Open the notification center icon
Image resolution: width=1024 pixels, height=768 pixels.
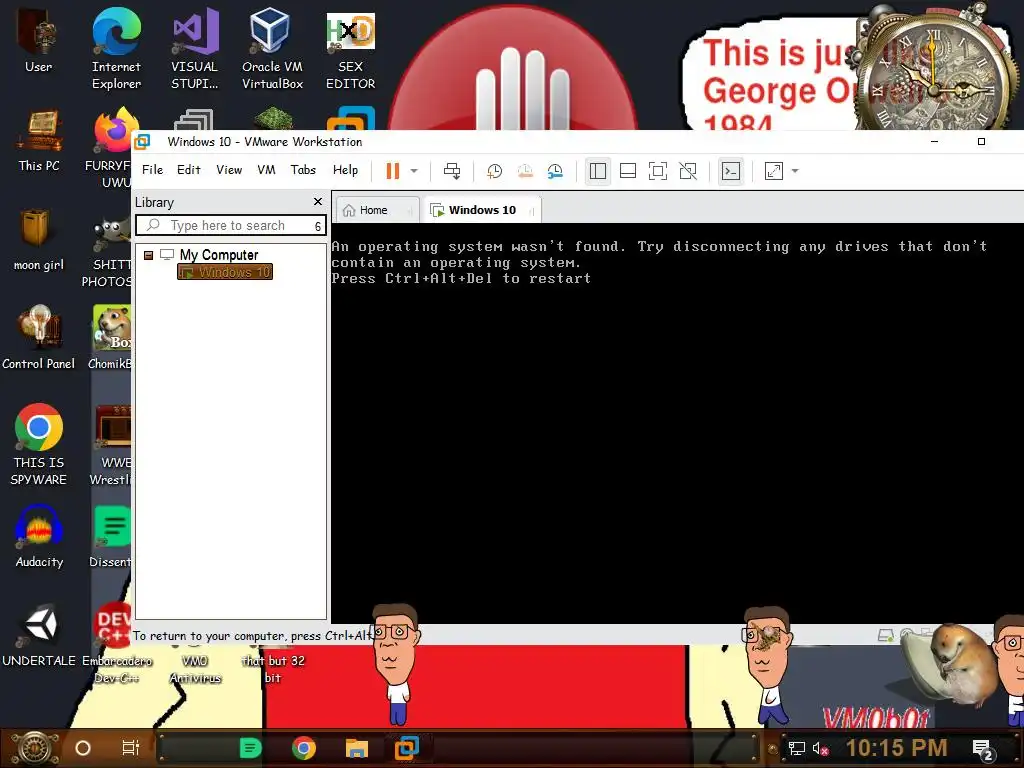pos(983,750)
